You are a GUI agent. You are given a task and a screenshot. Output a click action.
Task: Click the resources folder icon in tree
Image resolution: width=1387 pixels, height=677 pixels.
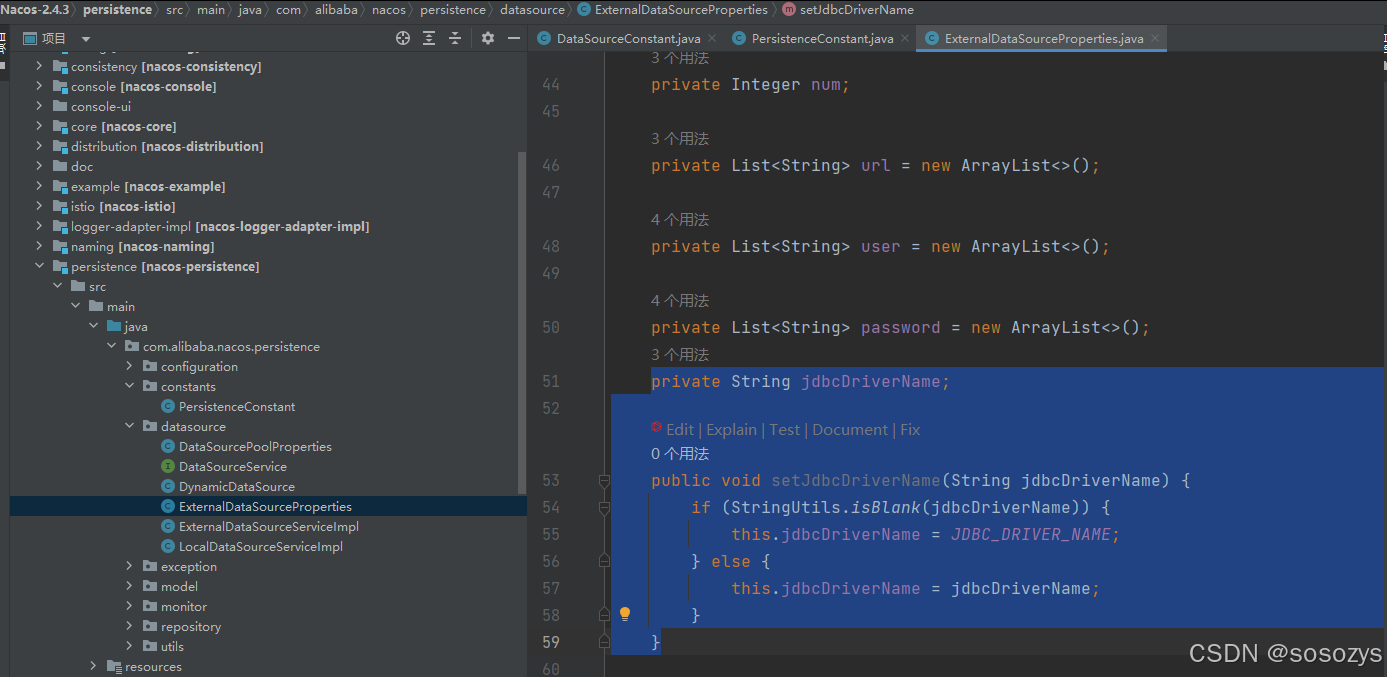pos(114,666)
